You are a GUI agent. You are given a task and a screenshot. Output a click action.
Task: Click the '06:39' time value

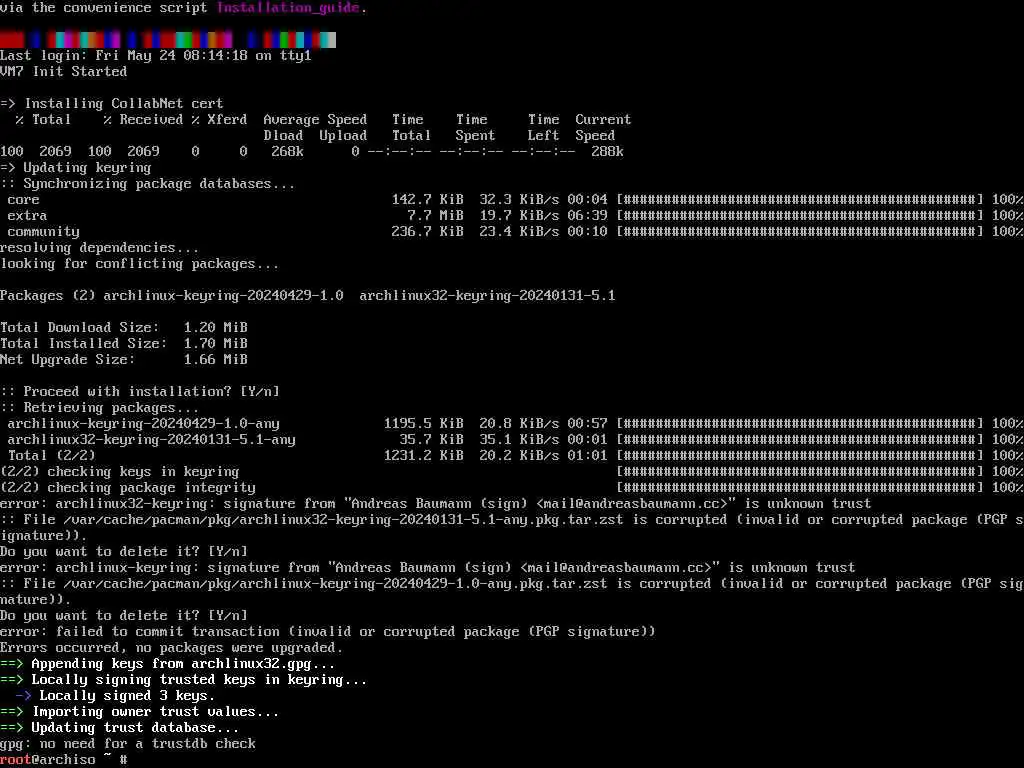(x=587, y=216)
